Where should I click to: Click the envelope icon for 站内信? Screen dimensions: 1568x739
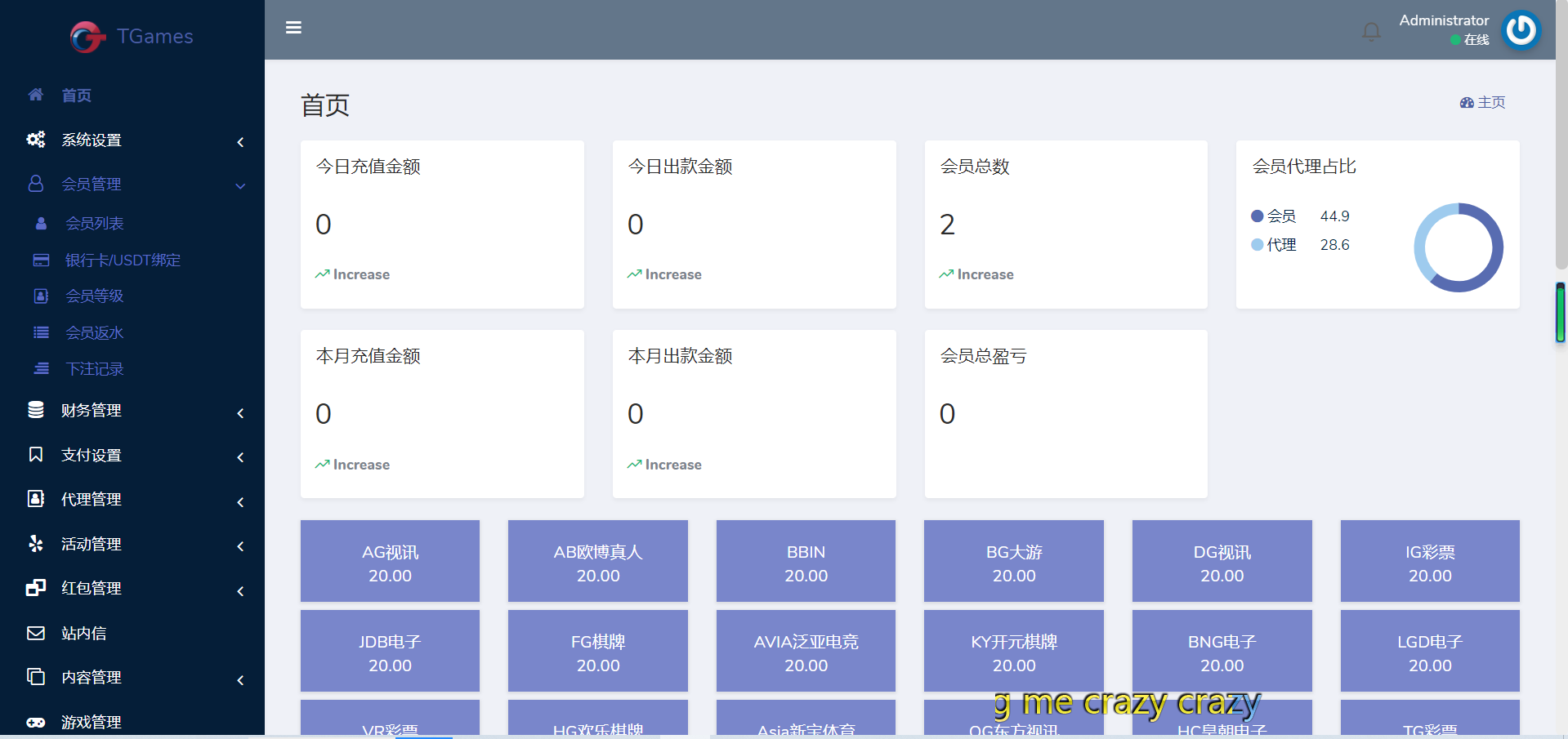36,633
